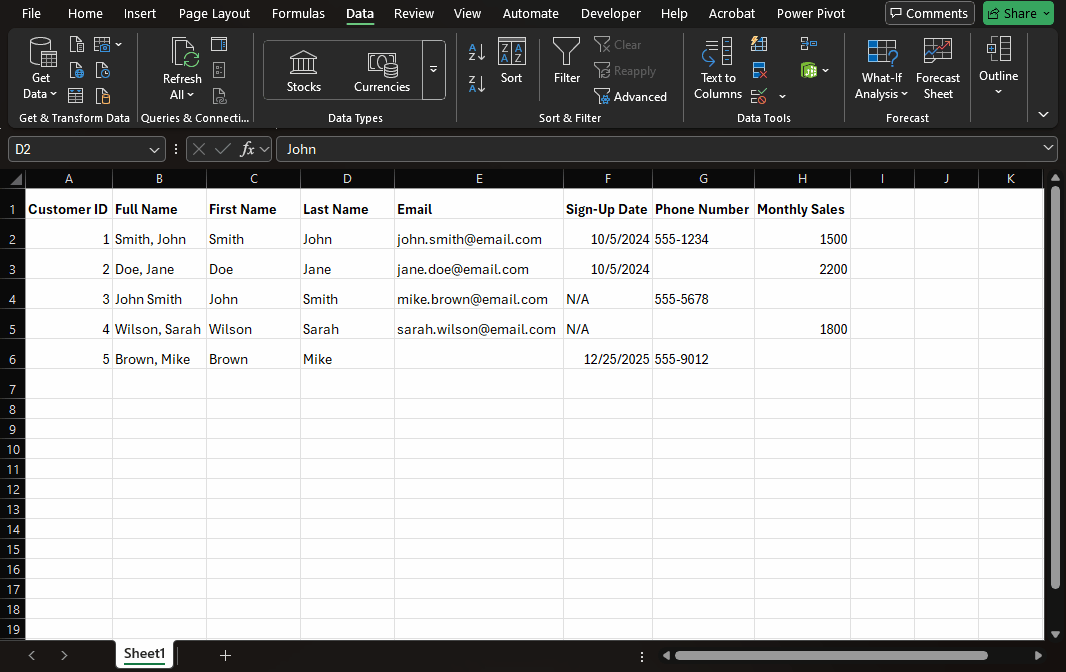Image resolution: width=1066 pixels, height=672 pixels.
Task: Switch to the Formulas ribbon tab
Action: tap(298, 14)
